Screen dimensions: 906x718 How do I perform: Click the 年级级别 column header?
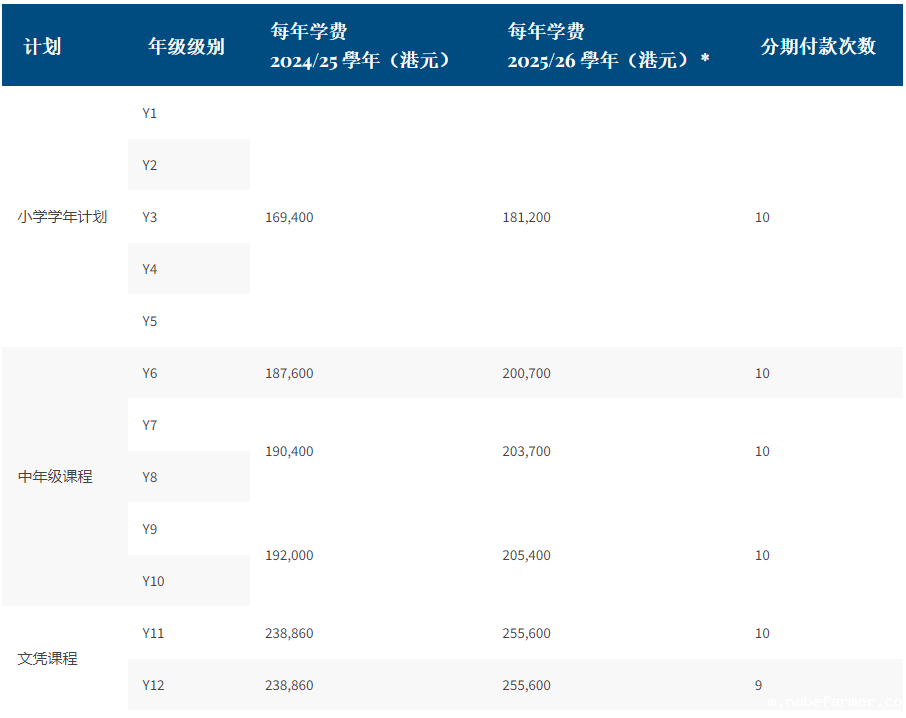coord(186,47)
